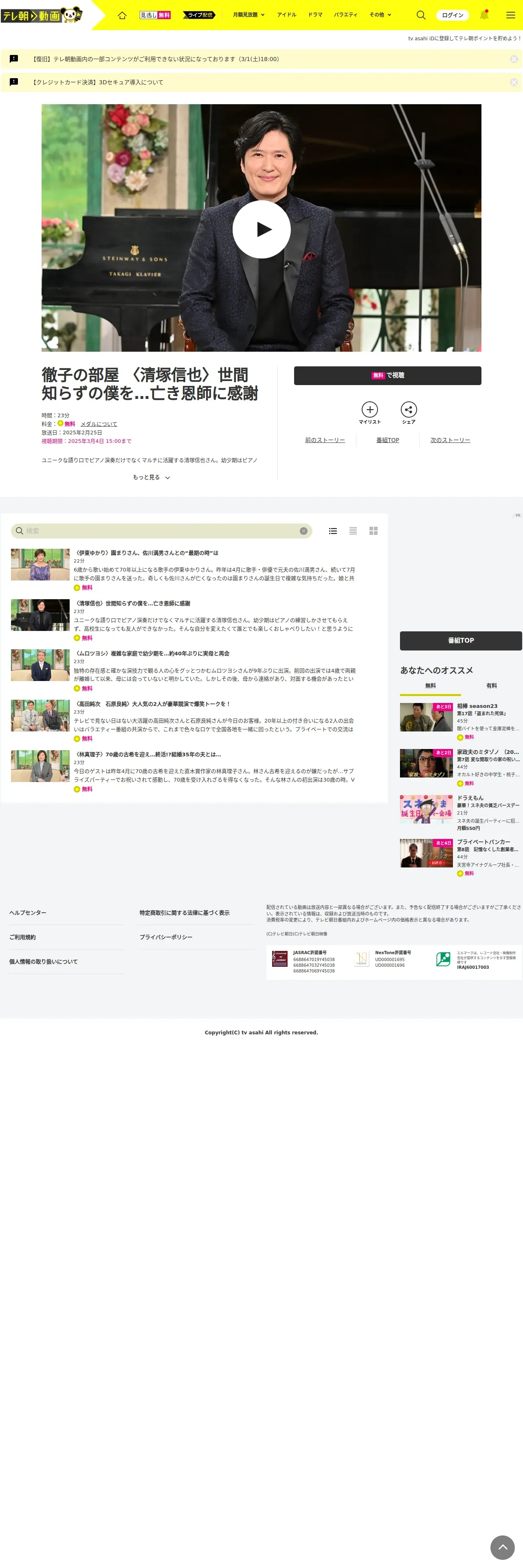
Task: Select the 無料 recommendations tab
Action: tap(431, 686)
